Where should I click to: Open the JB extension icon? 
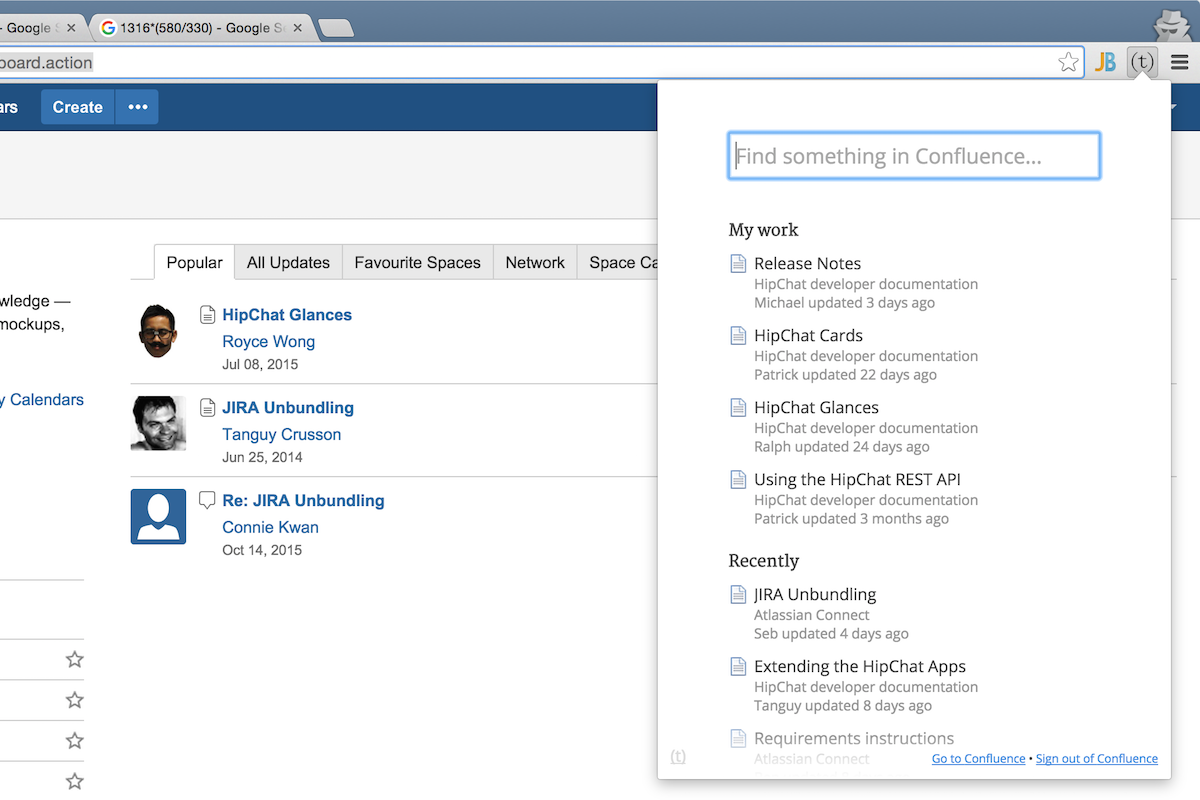click(x=1105, y=62)
